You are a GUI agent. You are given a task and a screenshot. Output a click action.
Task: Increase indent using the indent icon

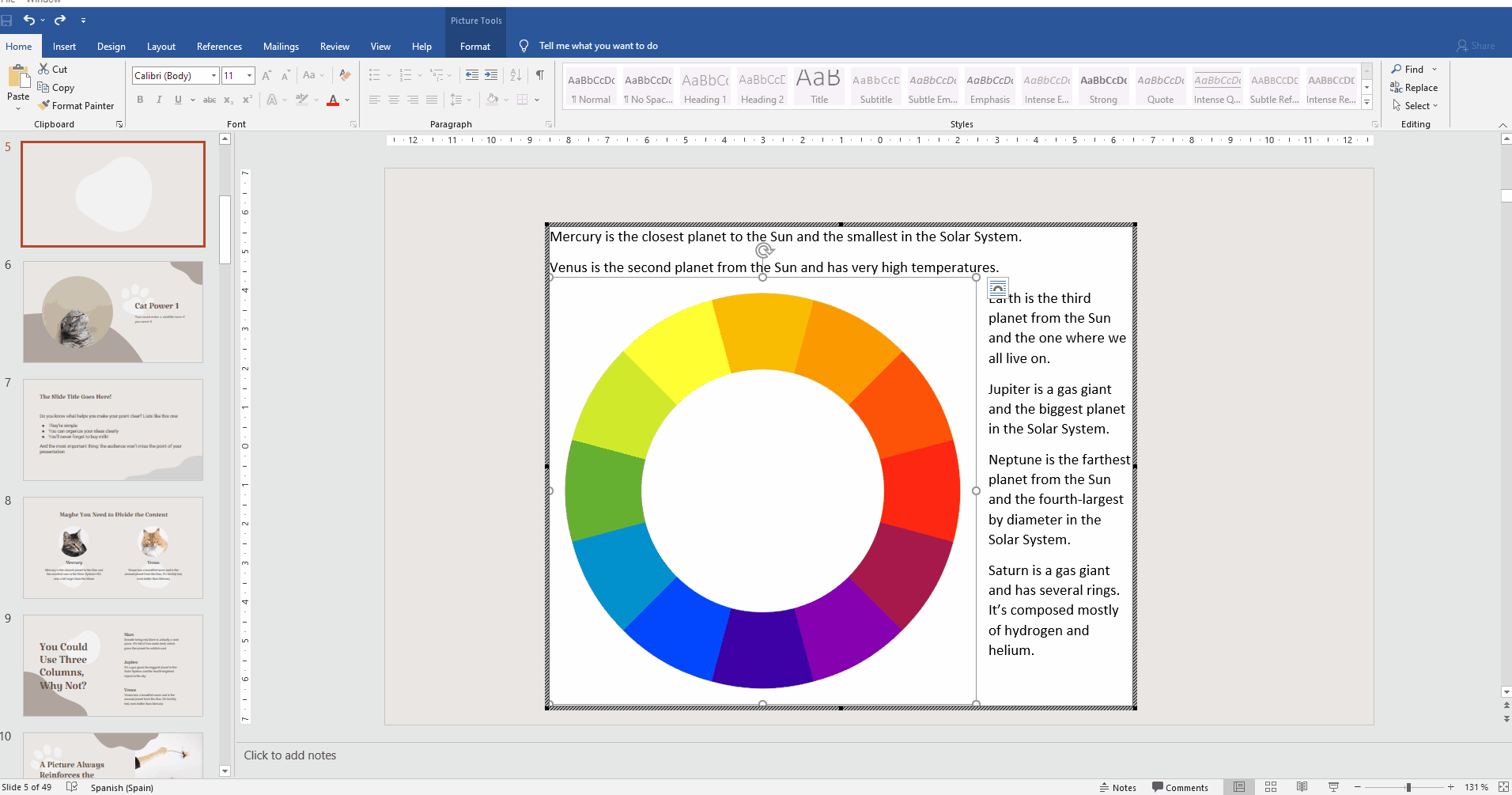pos(491,75)
